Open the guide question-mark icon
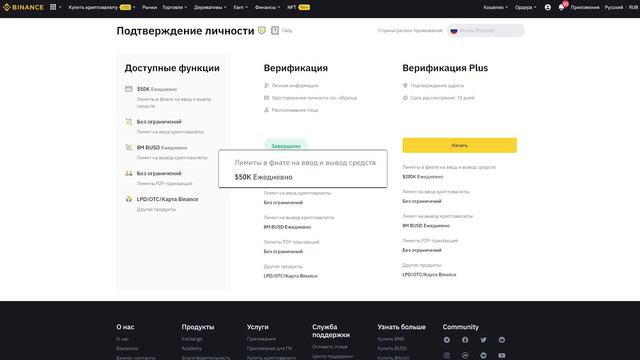Screen dimensions: 640x360 pos(275,30)
